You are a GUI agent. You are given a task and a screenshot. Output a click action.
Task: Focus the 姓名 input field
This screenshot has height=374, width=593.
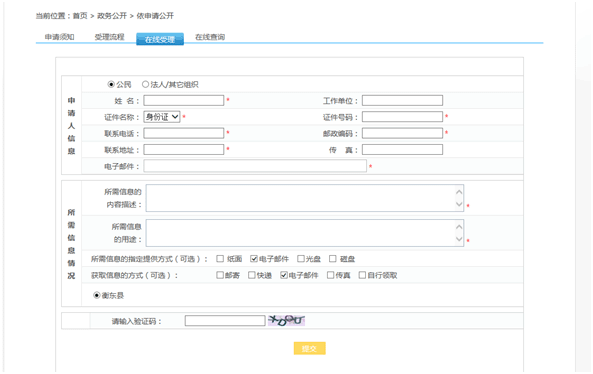(184, 100)
